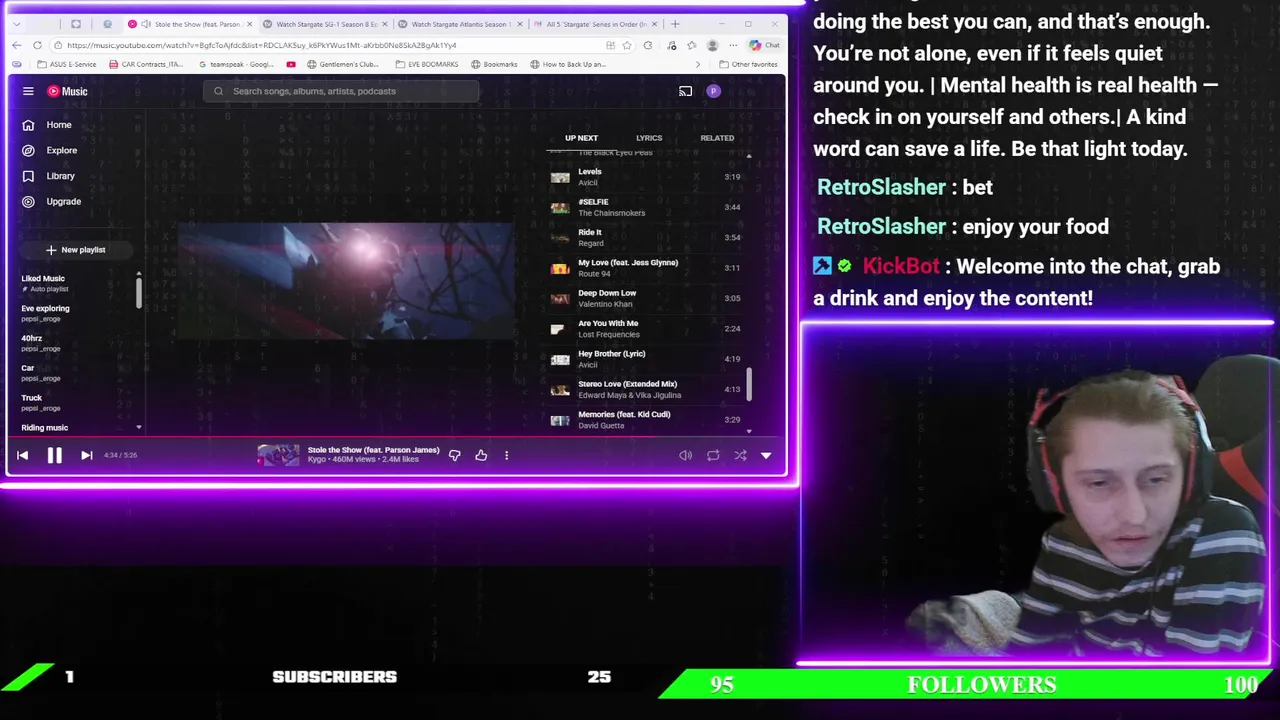Click the YouTube Music logo
This screenshot has width=1280, height=720.
68,91
